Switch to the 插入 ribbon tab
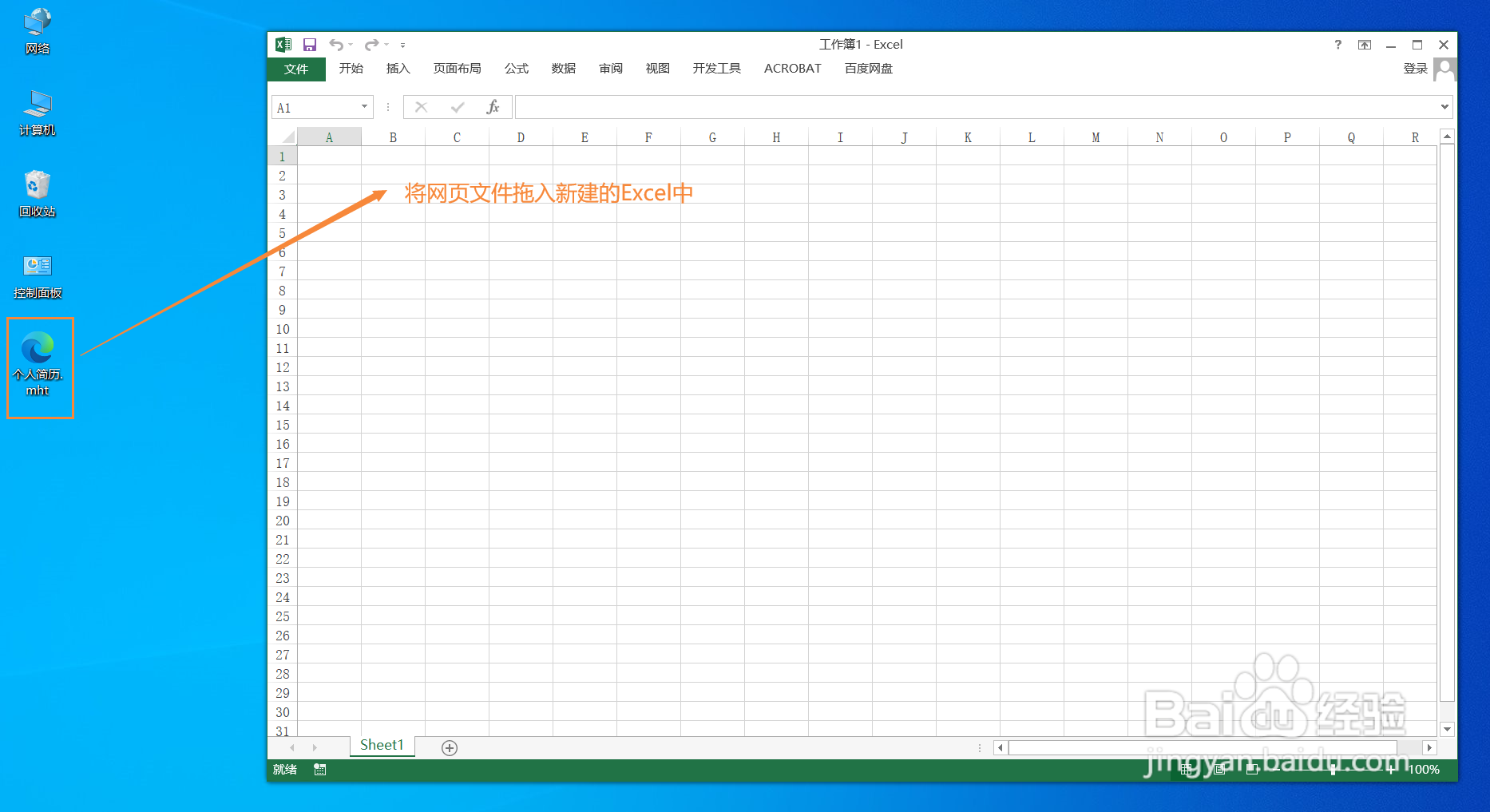The height and width of the screenshot is (812, 1490). pyautogui.click(x=397, y=69)
